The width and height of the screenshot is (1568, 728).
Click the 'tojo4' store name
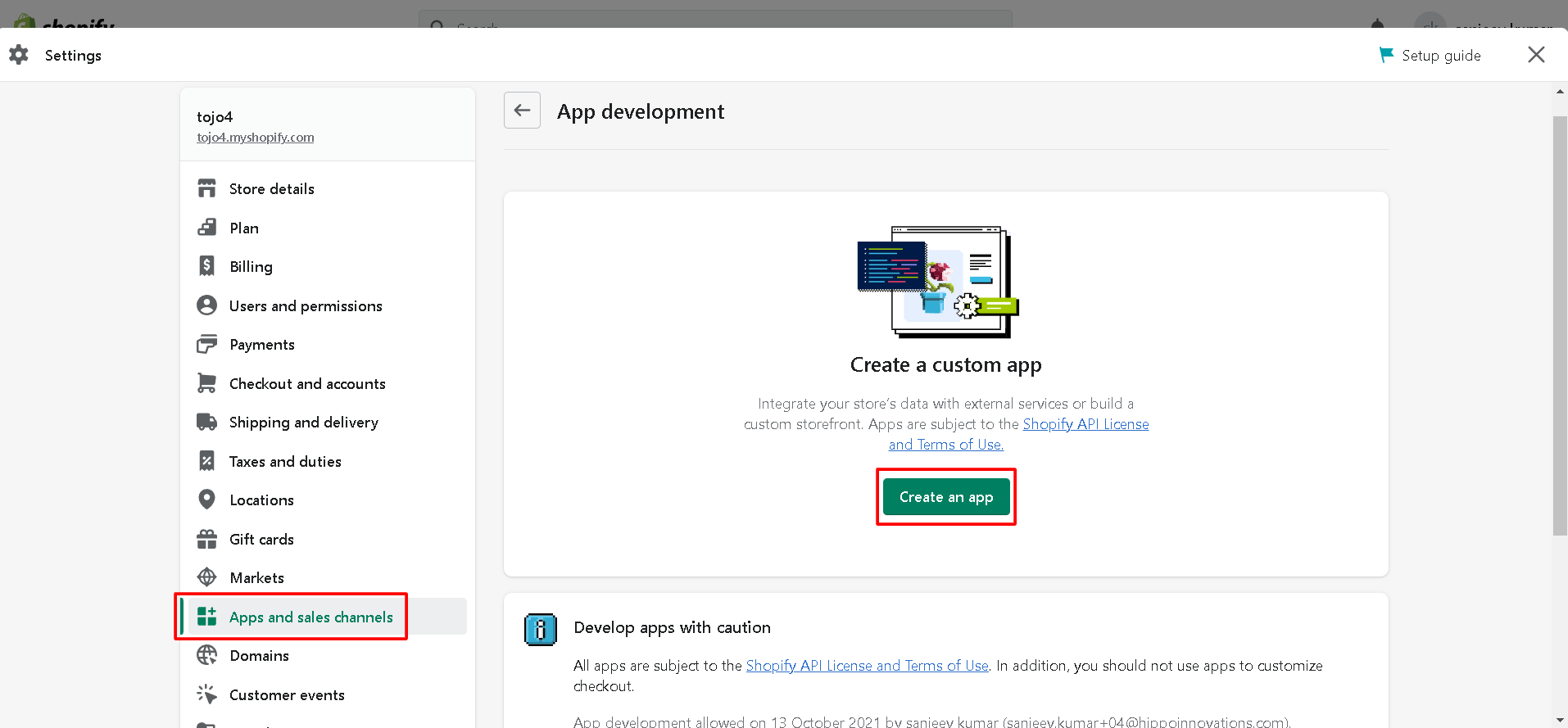click(215, 117)
